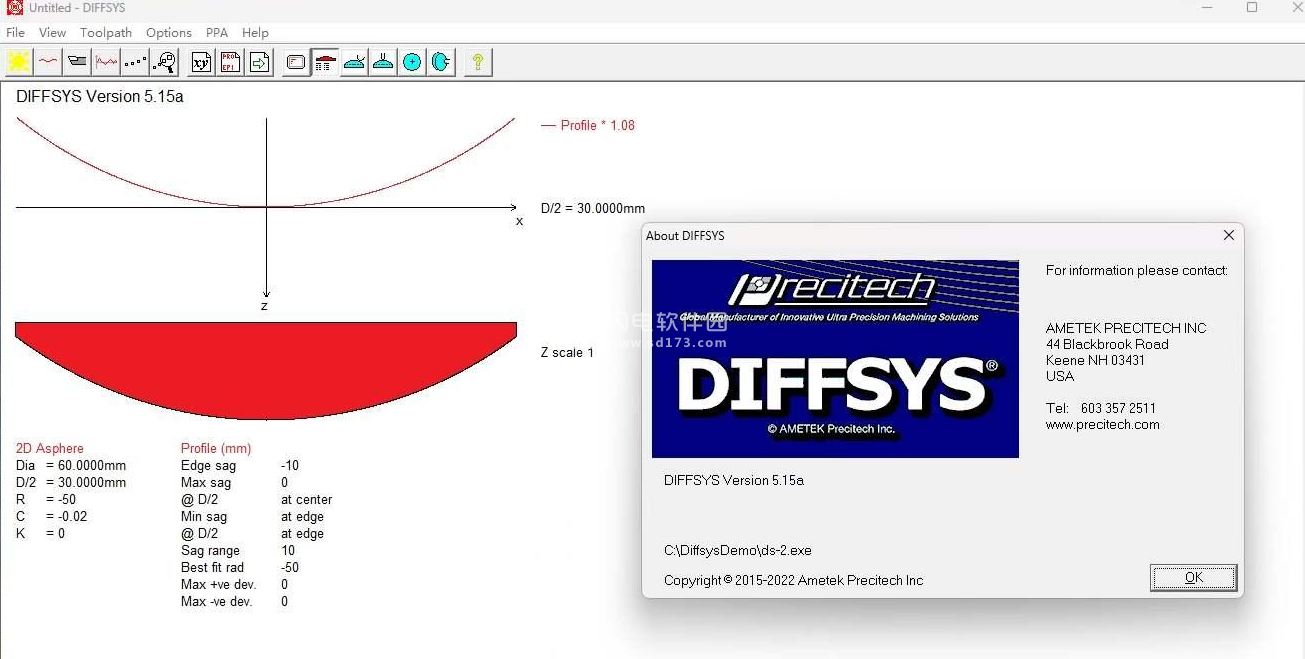
Task: Open the Toolpath menu
Action: click(x=106, y=32)
